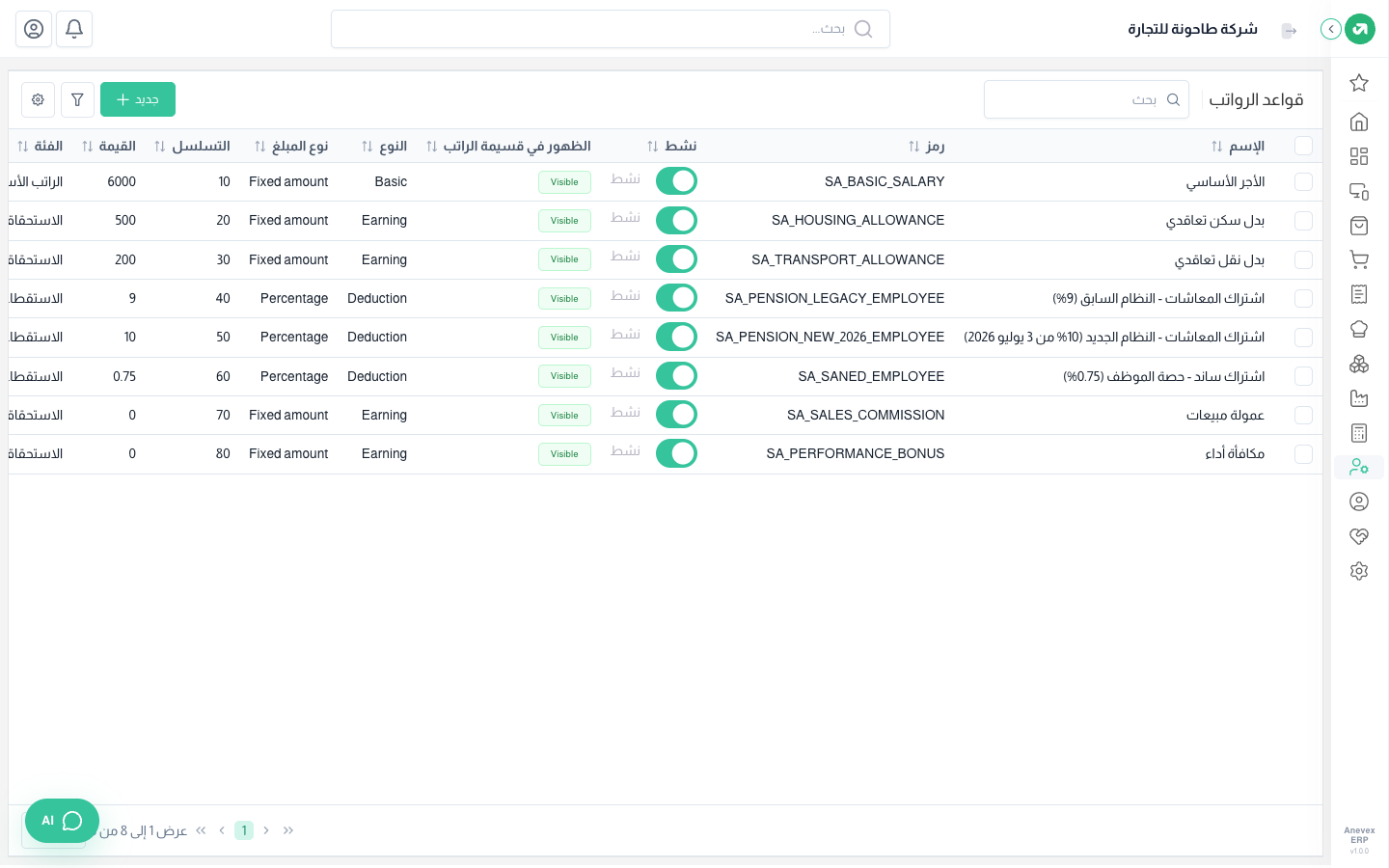The width and height of the screenshot is (1389, 868).
Task: Collapse sidebar with chevron arrow
Action: click(x=1331, y=29)
